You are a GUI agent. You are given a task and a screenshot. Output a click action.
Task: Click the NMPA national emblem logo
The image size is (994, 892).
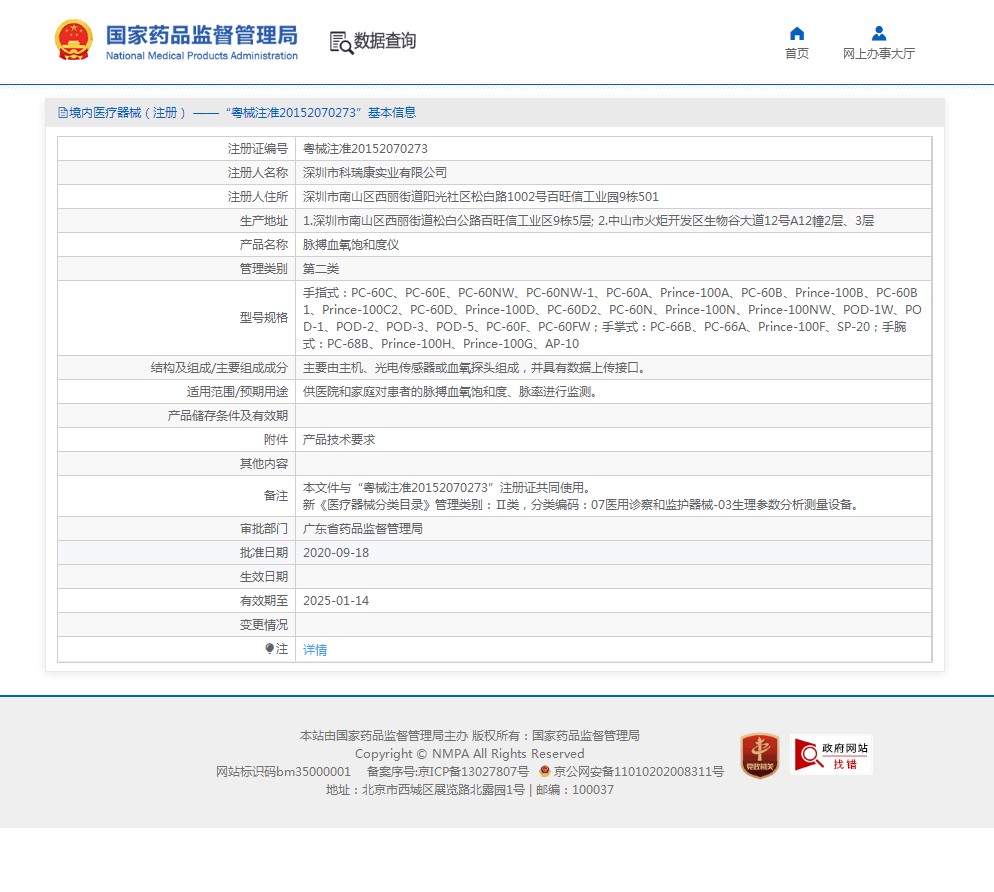tap(74, 40)
